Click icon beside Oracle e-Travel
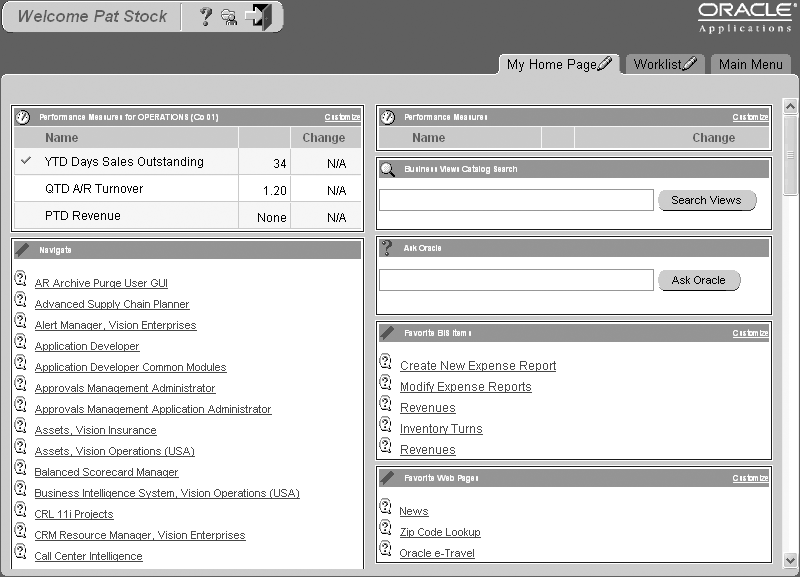800x577 pixels. click(386, 549)
